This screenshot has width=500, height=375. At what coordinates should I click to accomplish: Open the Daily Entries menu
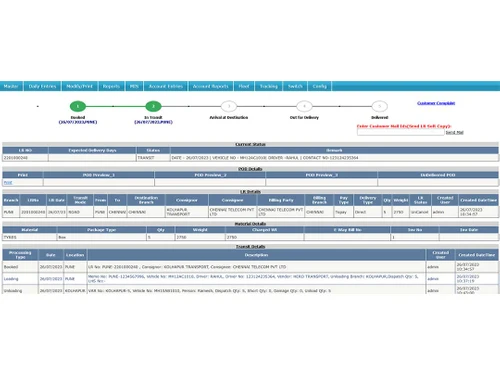42,86
